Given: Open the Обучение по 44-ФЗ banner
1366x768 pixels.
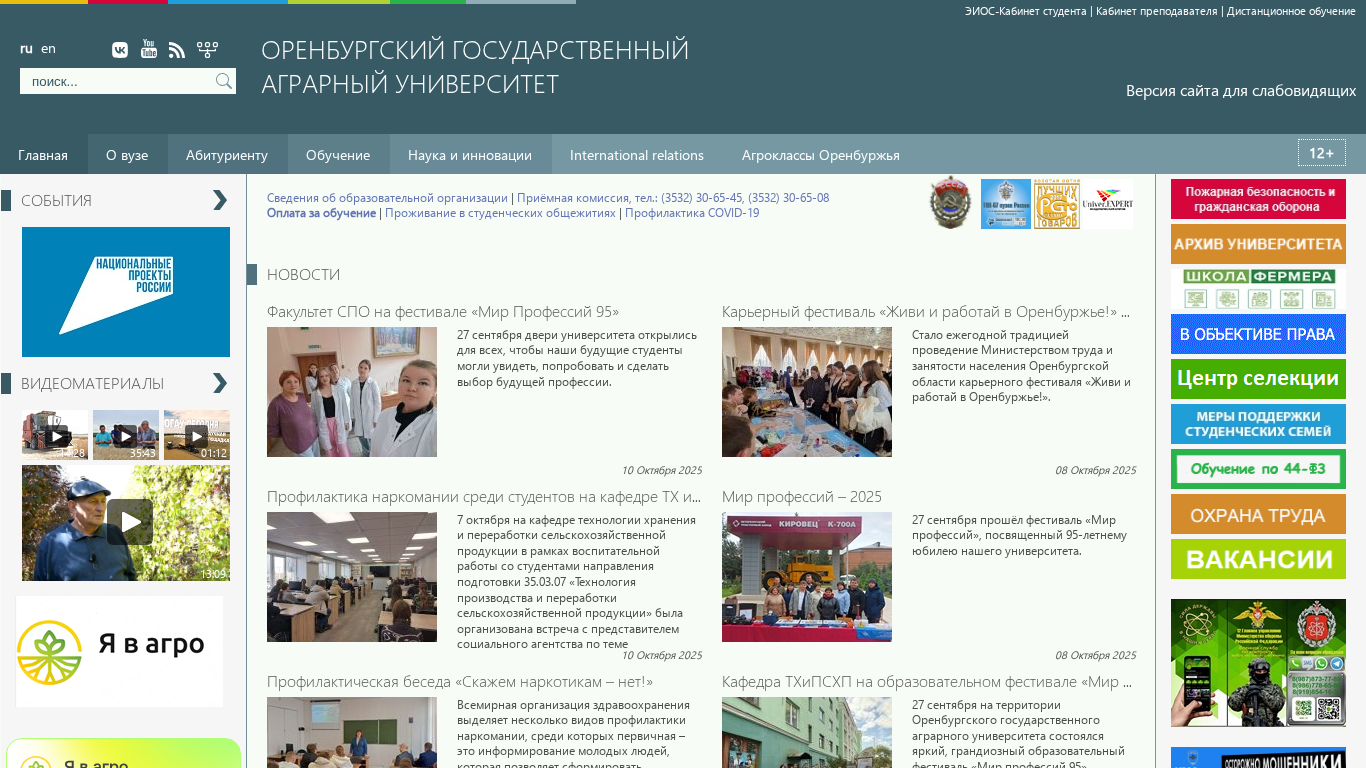Looking at the screenshot, I should coord(1258,469).
